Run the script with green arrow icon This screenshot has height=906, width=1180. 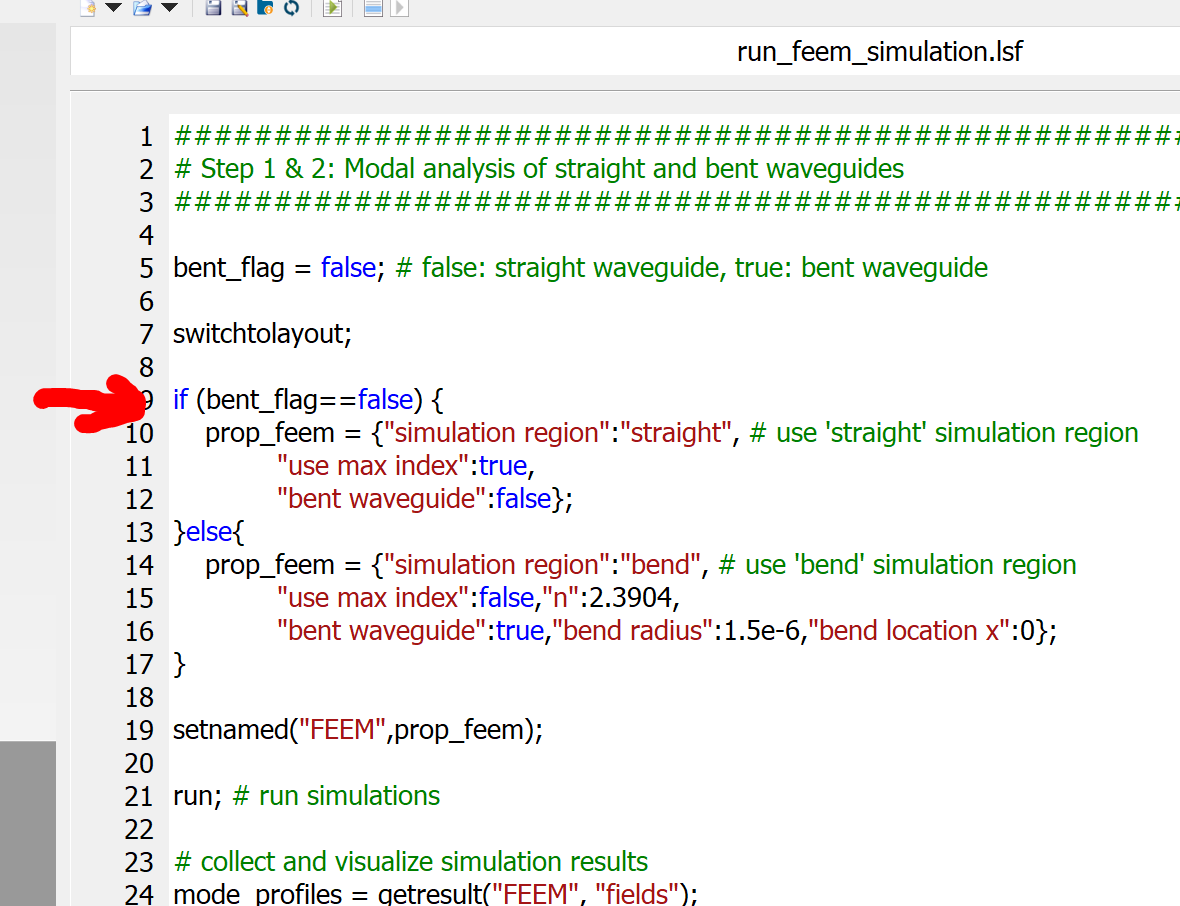332,8
